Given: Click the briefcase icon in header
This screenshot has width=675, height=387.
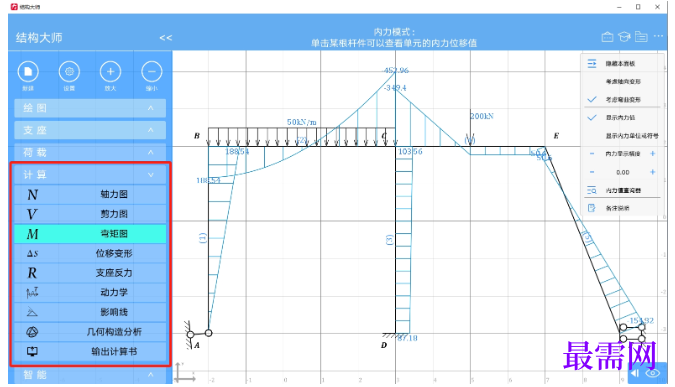Looking at the screenshot, I should 607,37.
